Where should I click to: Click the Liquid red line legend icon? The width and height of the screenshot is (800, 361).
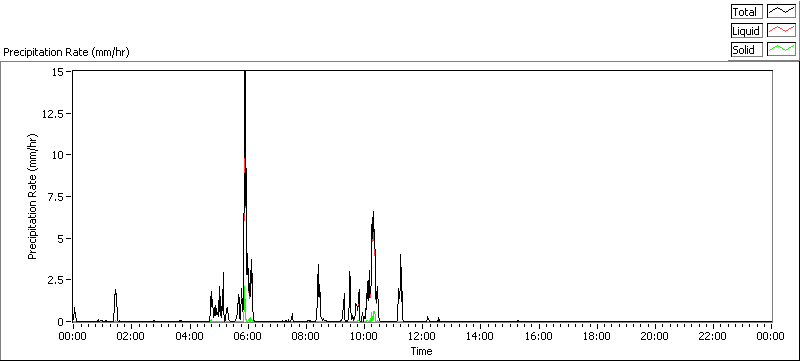point(781,31)
